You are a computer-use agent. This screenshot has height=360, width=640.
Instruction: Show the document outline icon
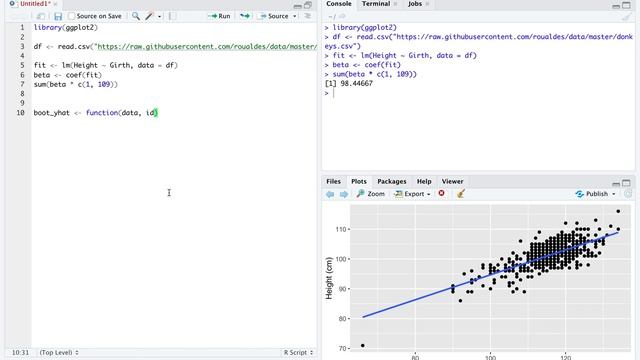[308, 16]
